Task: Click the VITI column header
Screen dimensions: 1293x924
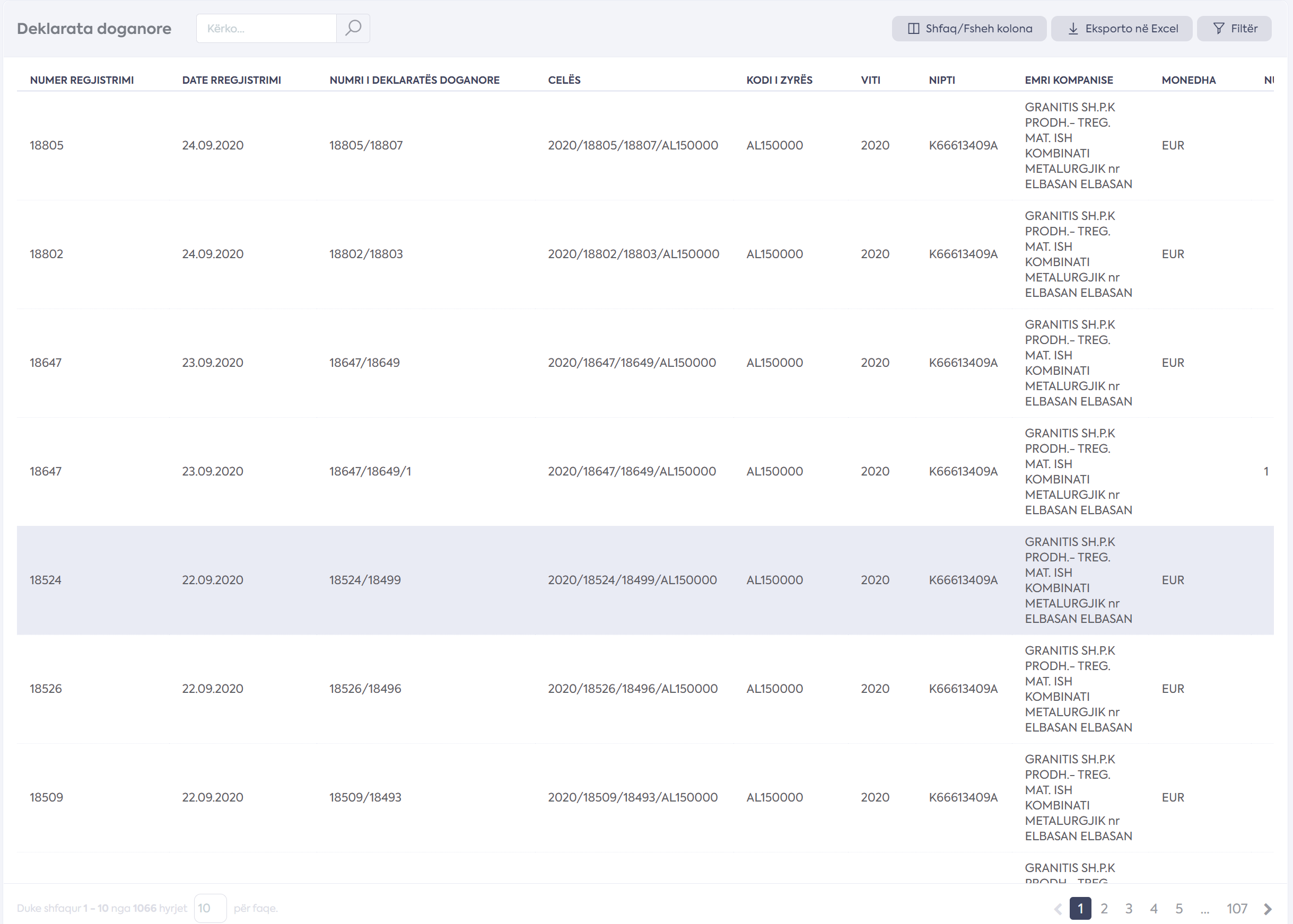Action: click(x=870, y=80)
